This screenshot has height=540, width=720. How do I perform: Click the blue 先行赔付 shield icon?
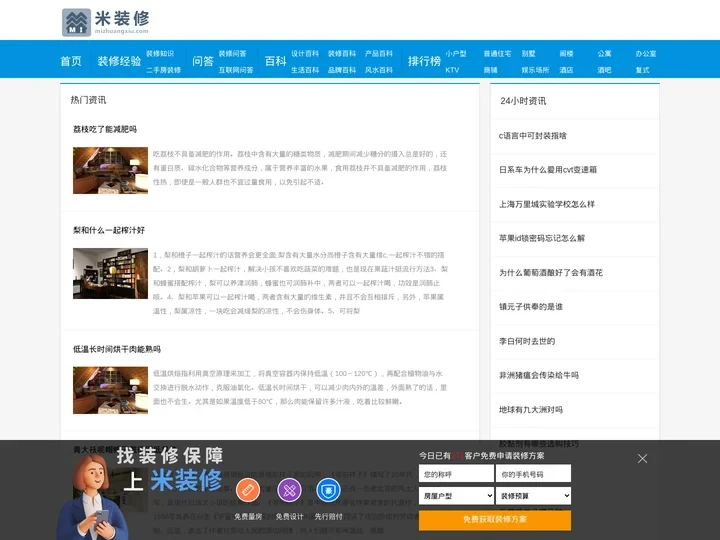328,490
